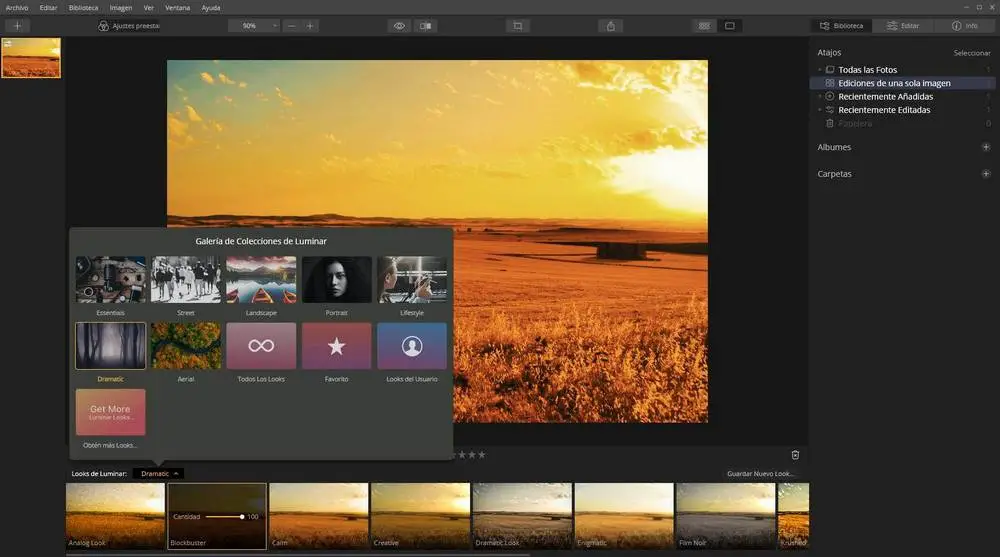Collapse the Dramatic looks collection dropdown
The height and width of the screenshot is (557, 1000).
click(x=160, y=473)
